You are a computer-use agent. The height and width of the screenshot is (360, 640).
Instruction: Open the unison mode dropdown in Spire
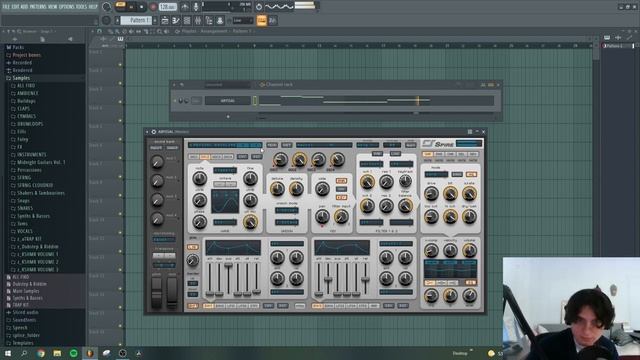click(287, 210)
